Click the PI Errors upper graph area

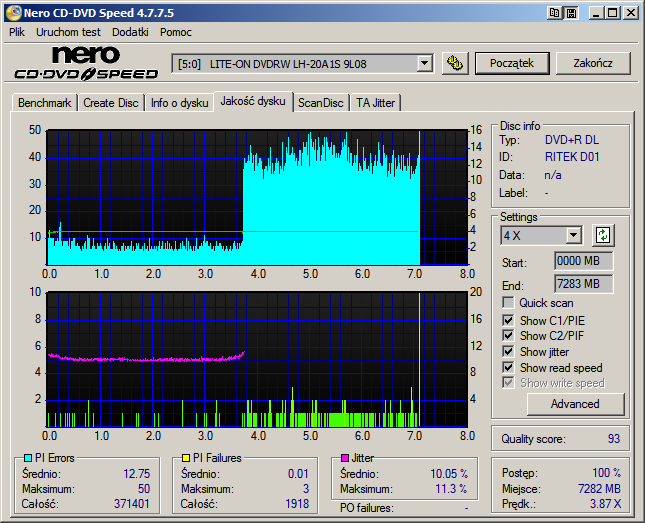257,198
